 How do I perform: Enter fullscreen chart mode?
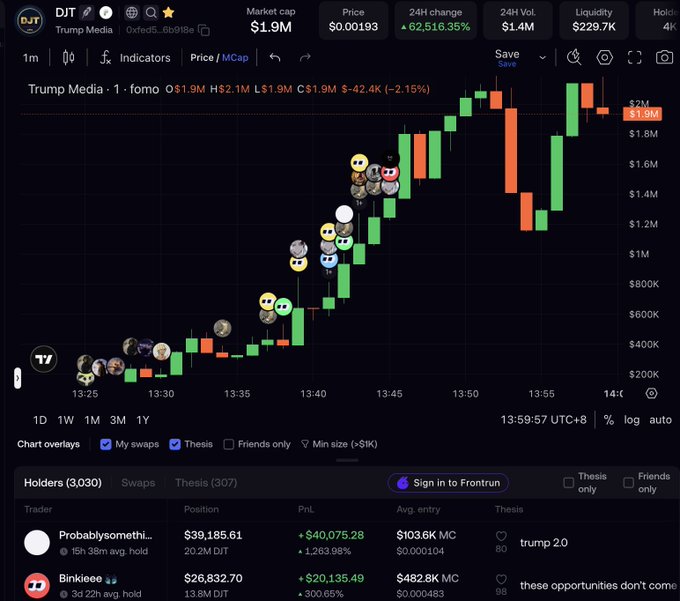pos(634,57)
